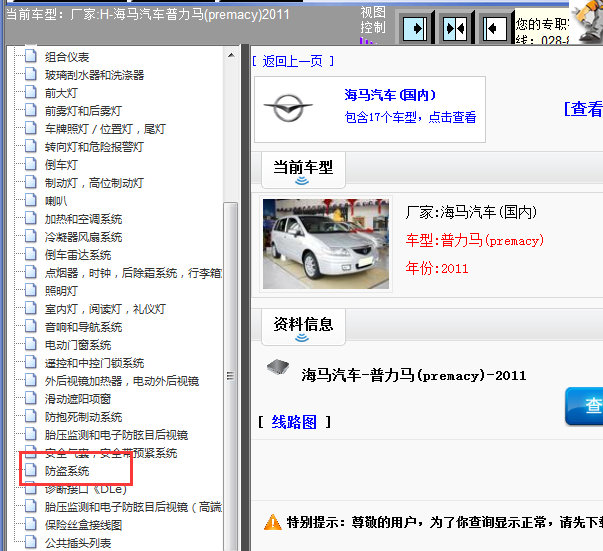Go back via 返回上一页 link
This screenshot has height=551, width=603.
(x=293, y=61)
